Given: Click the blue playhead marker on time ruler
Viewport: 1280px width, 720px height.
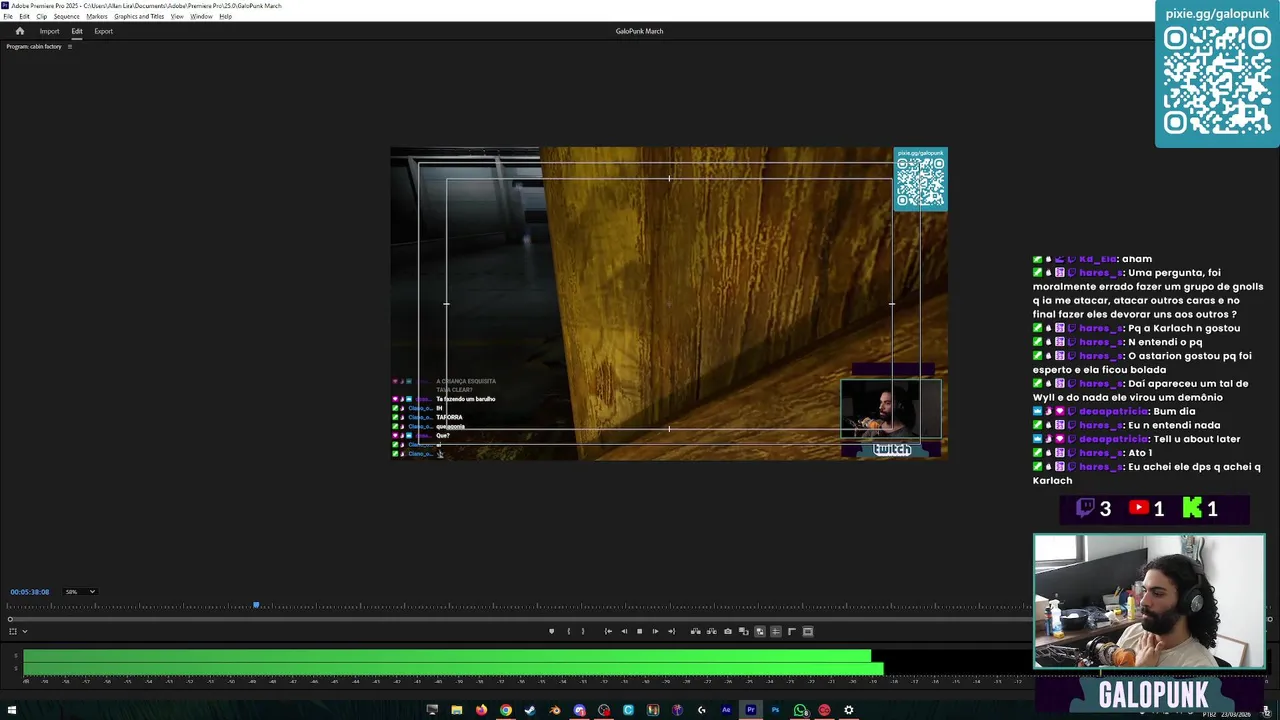Looking at the screenshot, I should tap(256, 605).
